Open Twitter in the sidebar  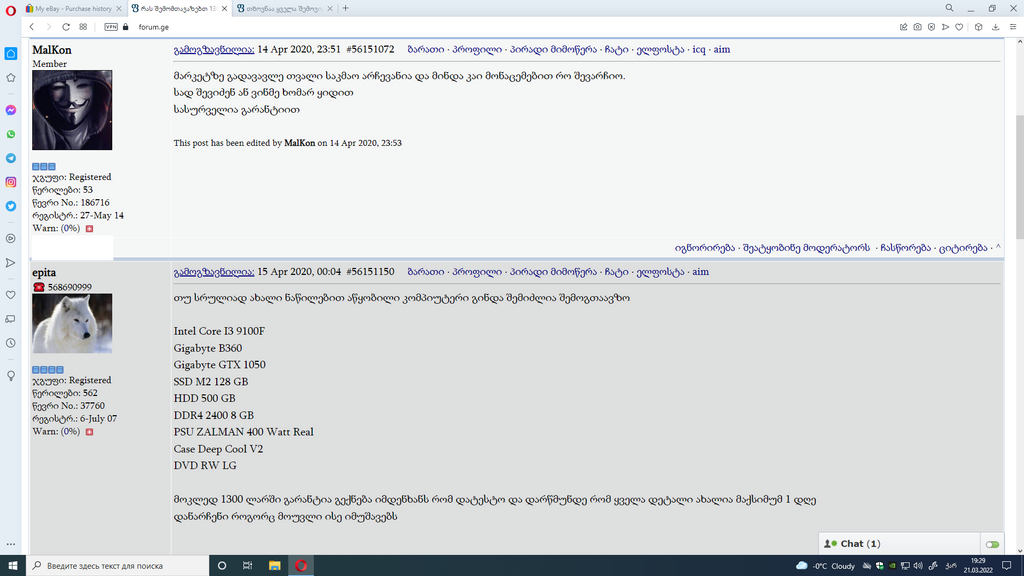[11, 206]
